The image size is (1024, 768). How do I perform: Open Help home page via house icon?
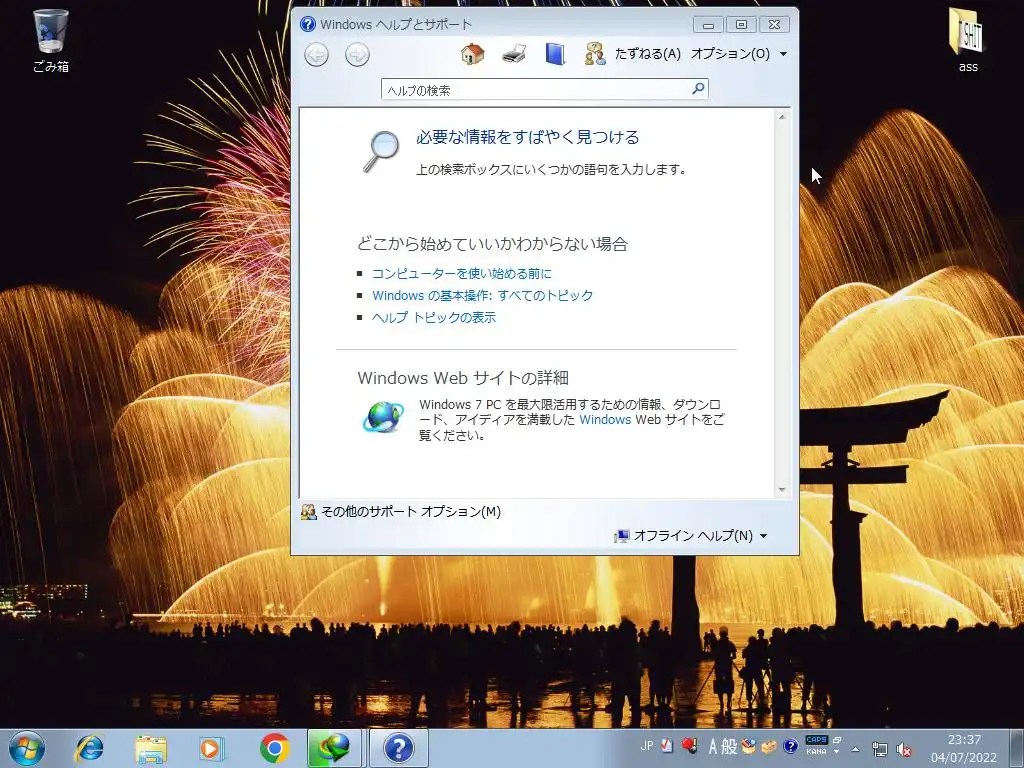(x=472, y=54)
